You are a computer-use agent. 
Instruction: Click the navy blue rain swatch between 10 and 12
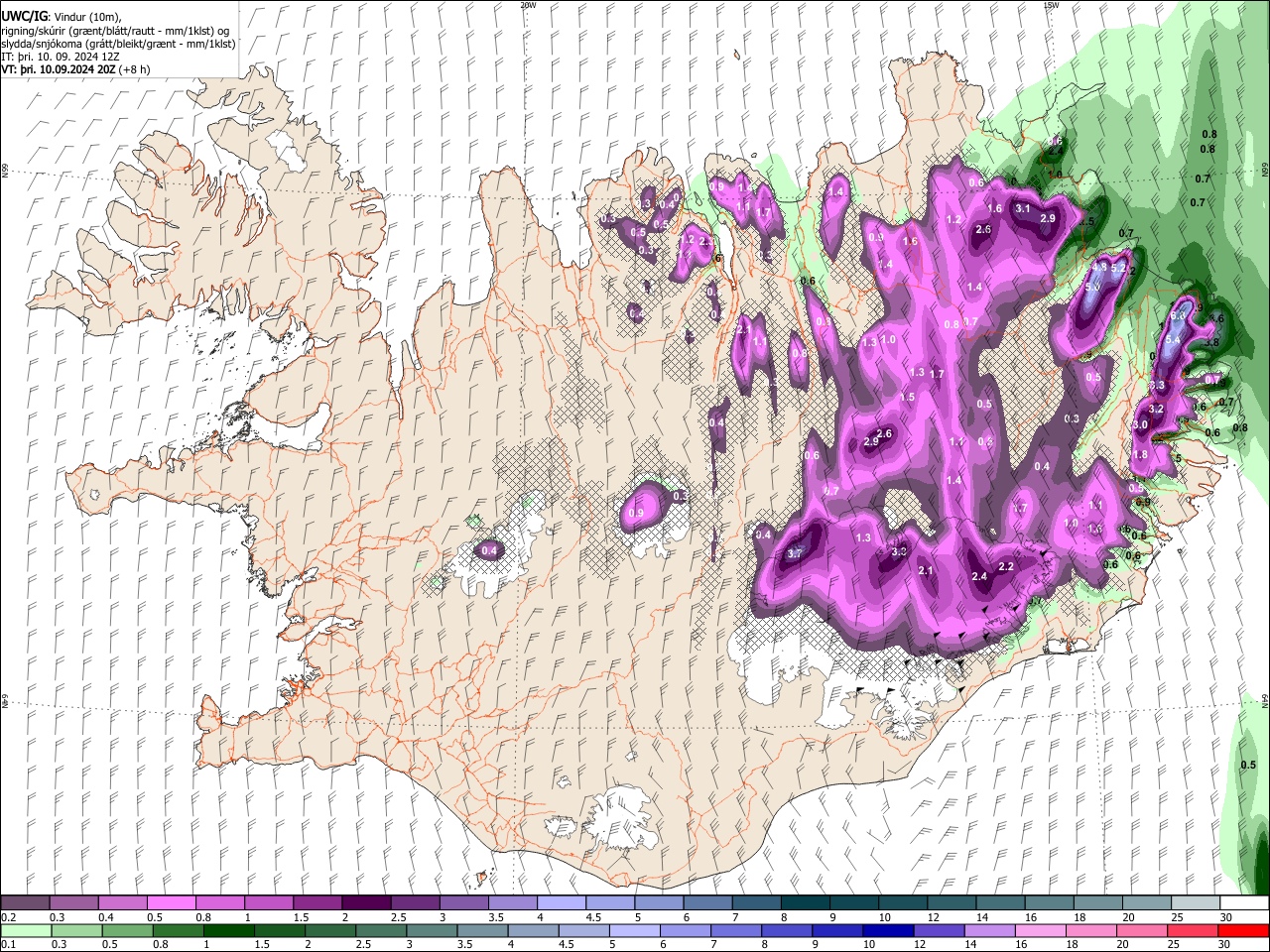point(886,931)
